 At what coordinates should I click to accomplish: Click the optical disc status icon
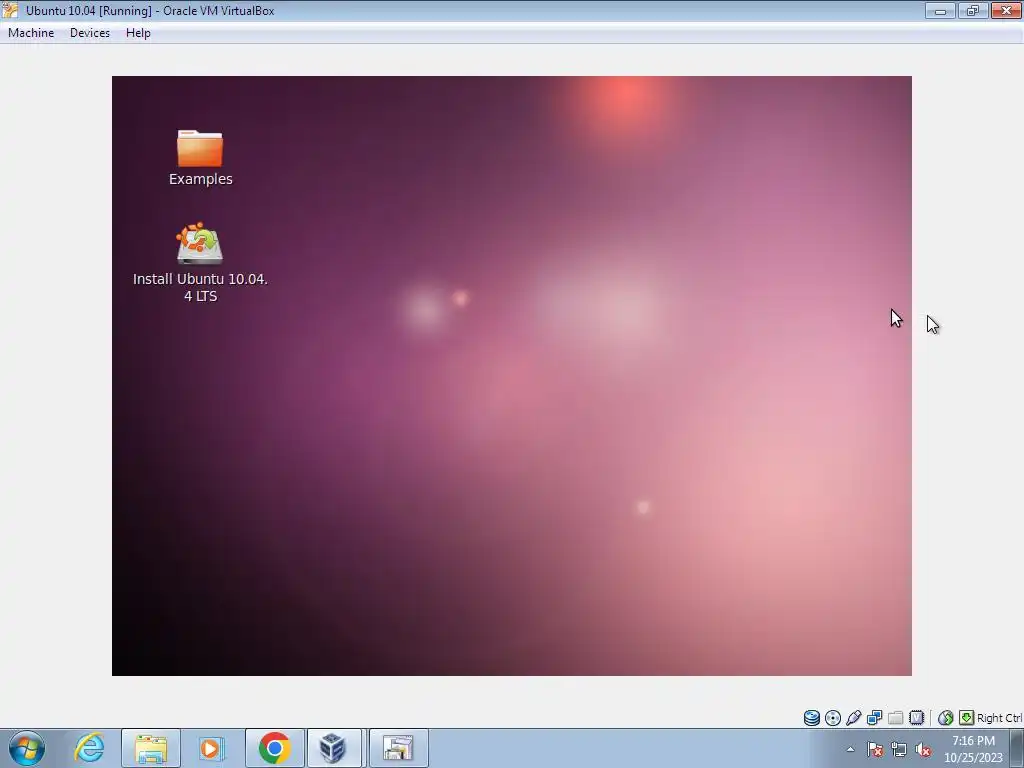pyautogui.click(x=833, y=718)
